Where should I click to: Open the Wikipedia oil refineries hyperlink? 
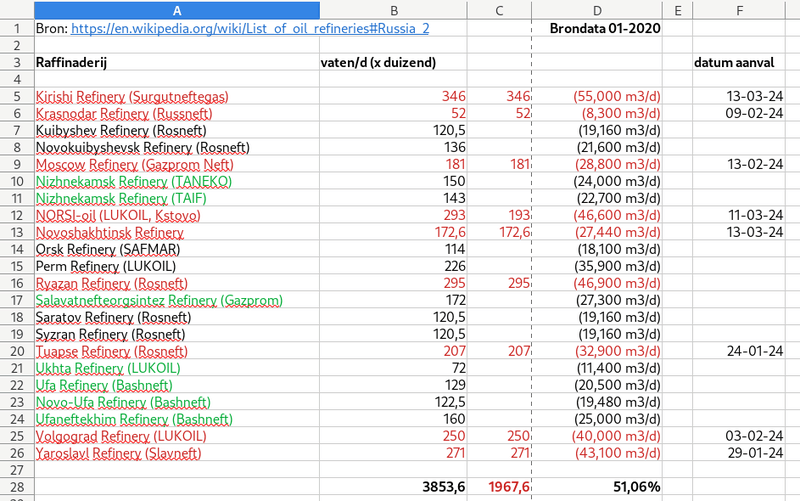[x=250, y=29]
